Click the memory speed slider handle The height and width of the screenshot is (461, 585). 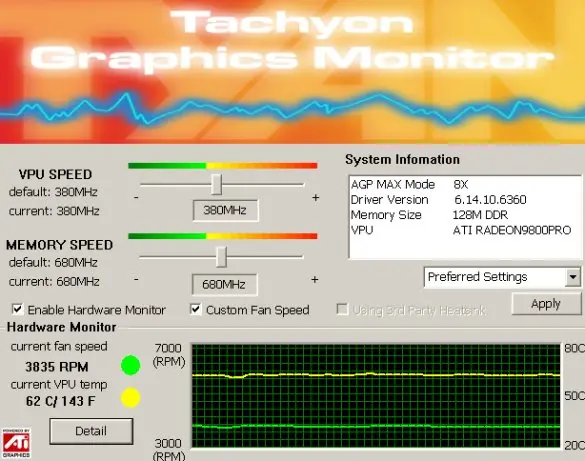221,257
